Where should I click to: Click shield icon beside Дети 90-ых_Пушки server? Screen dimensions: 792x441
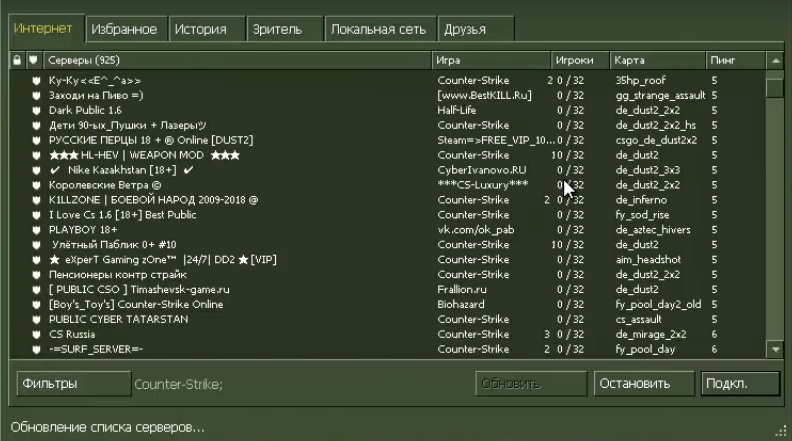coord(36,125)
